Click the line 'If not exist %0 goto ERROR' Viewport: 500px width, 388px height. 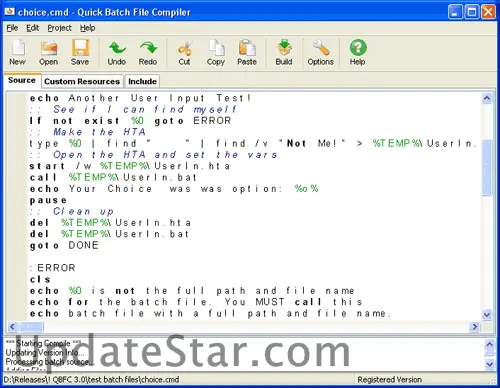tap(130, 121)
